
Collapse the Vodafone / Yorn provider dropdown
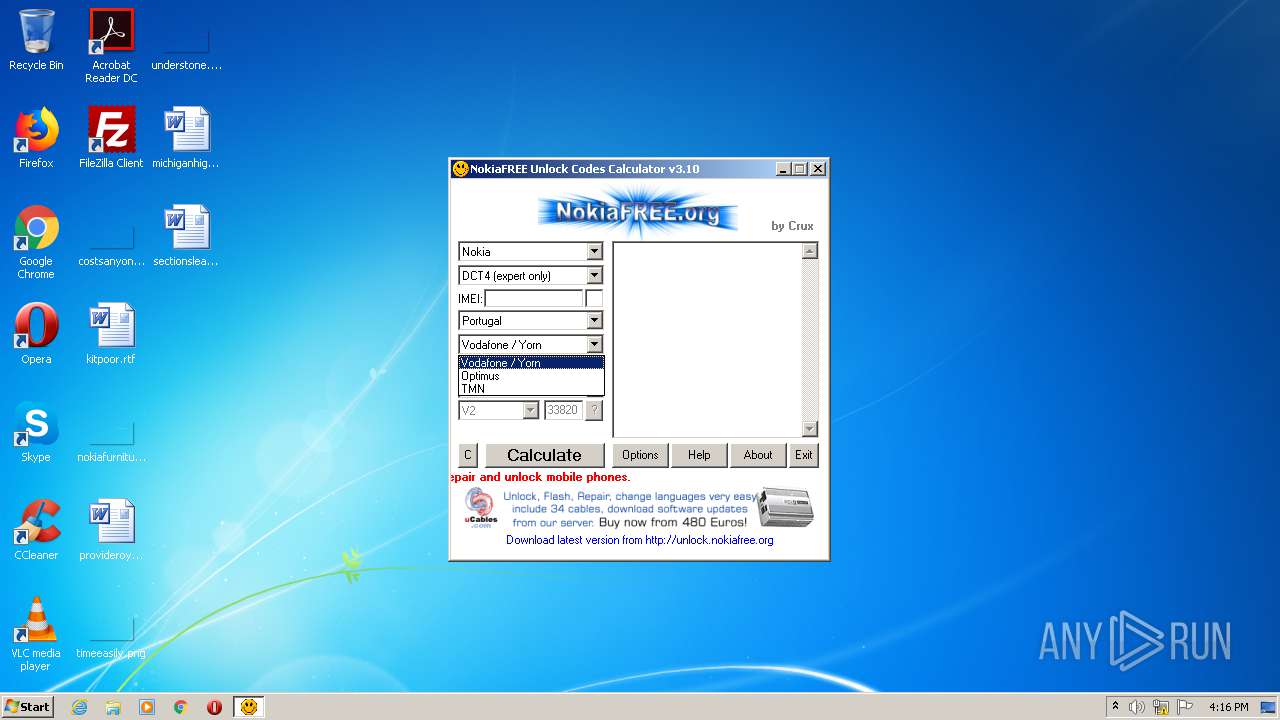(x=594, y=345)
